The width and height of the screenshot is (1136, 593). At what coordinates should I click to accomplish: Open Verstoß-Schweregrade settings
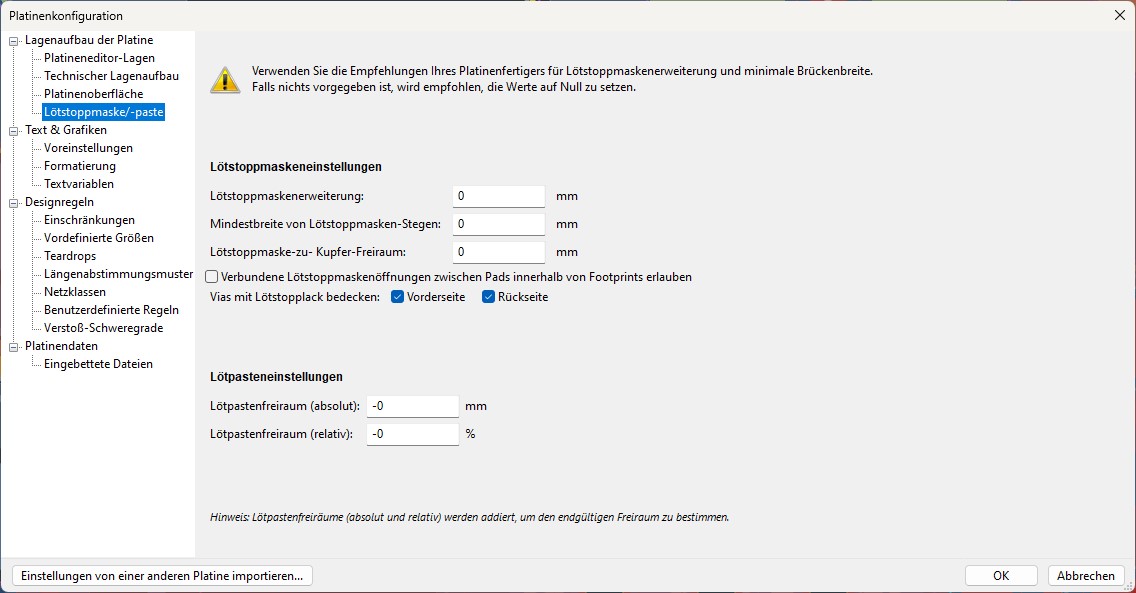point(103,328)
